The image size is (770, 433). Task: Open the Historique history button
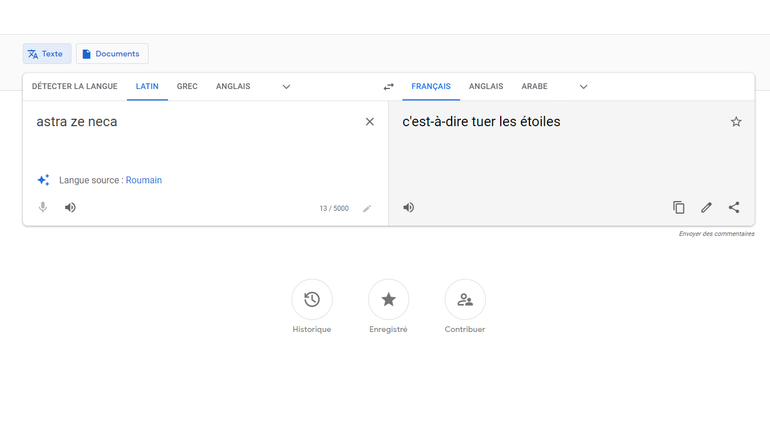pyautogui.click(x=312, y=300)
